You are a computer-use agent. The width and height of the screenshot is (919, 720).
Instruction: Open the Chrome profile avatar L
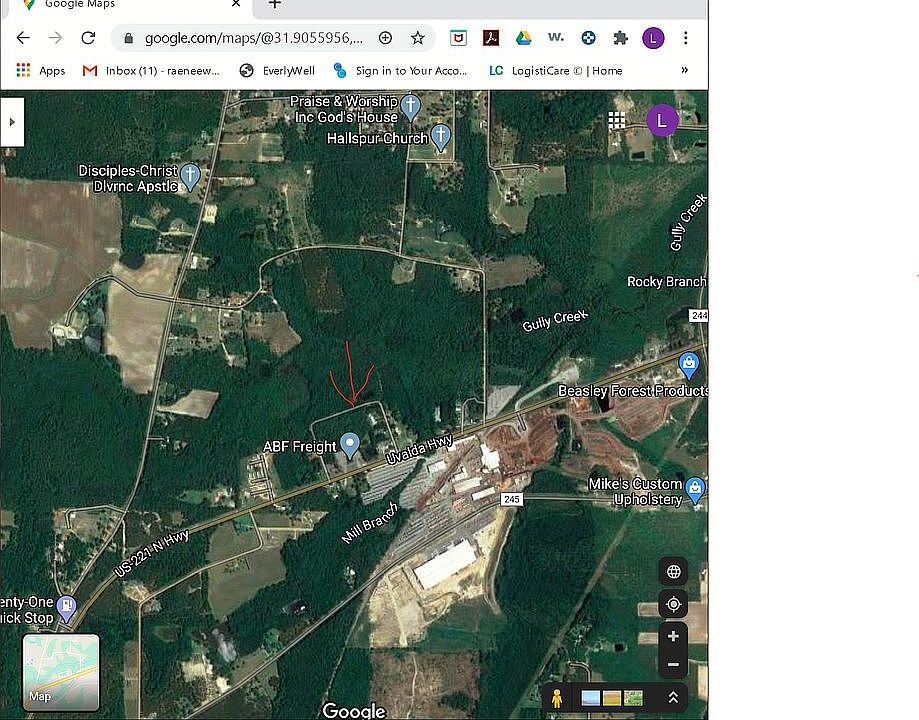(x=653, y=38)
